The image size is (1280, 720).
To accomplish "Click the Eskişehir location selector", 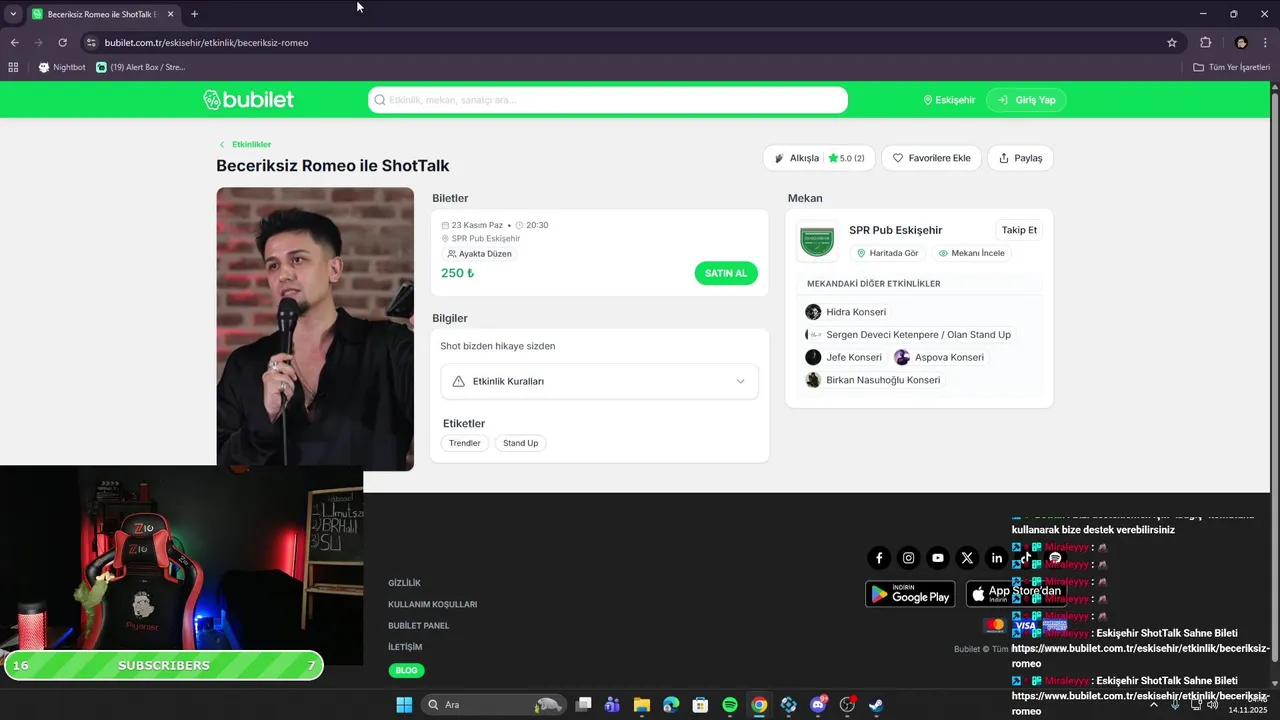I will tap(949, 100).
